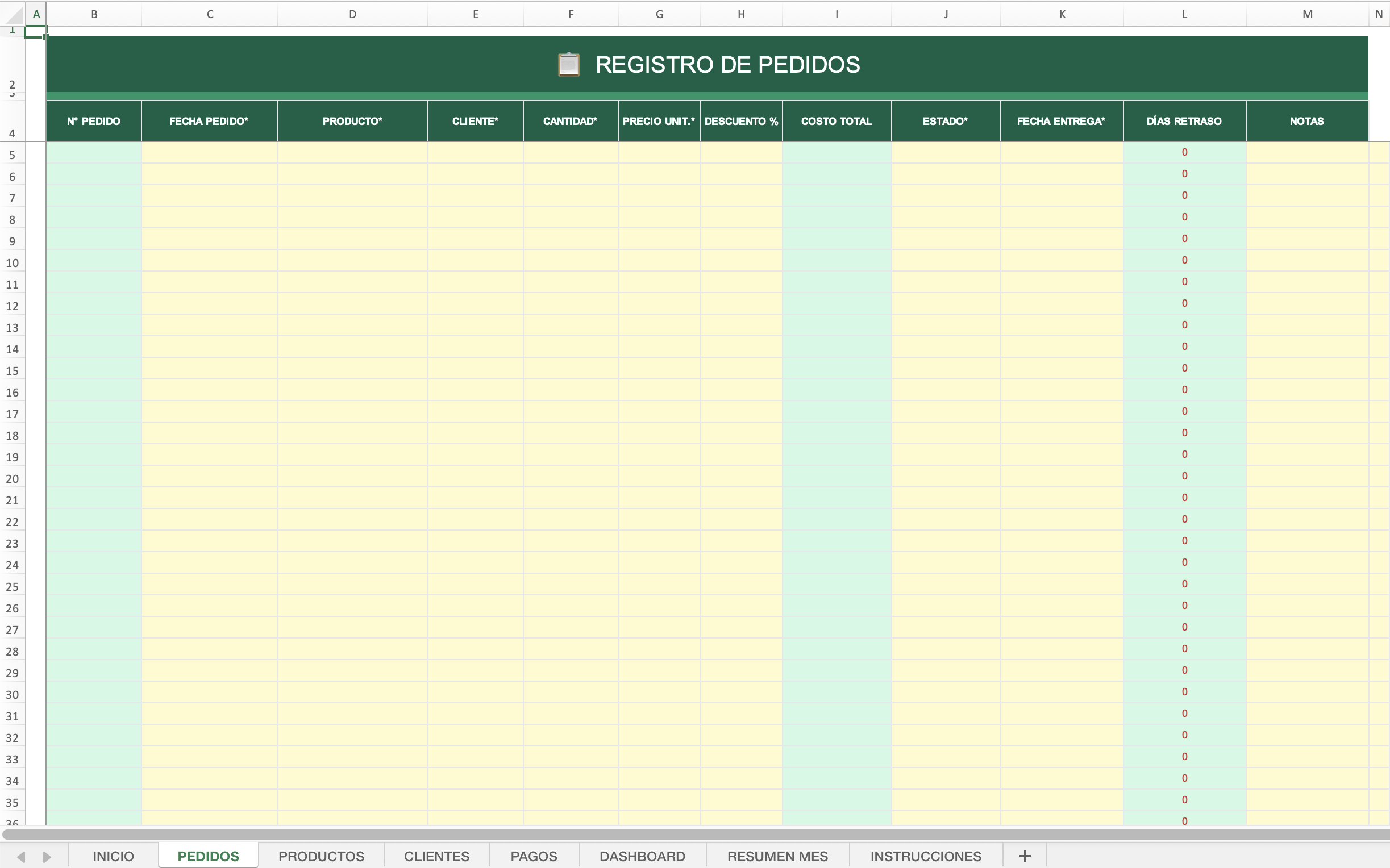This screenshot has width=1390, height=868.
Task: Select the PEDIDOS sheet tab
Action: 209,856
